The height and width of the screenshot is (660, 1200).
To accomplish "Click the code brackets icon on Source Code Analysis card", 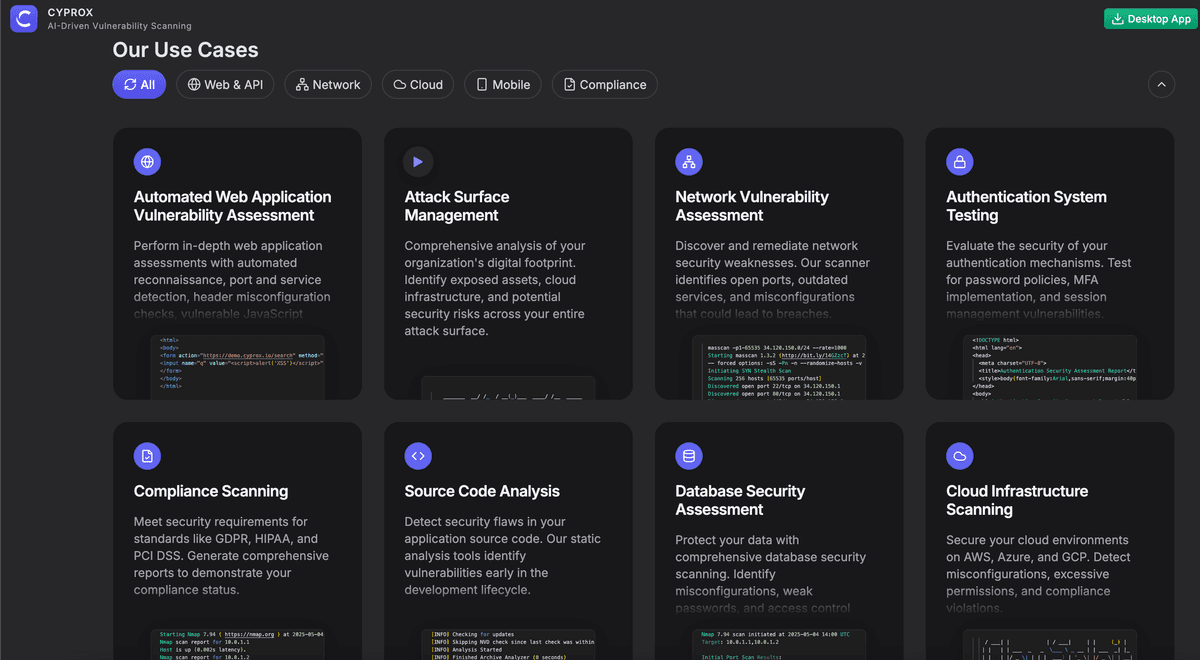I will tap(418, 456).
